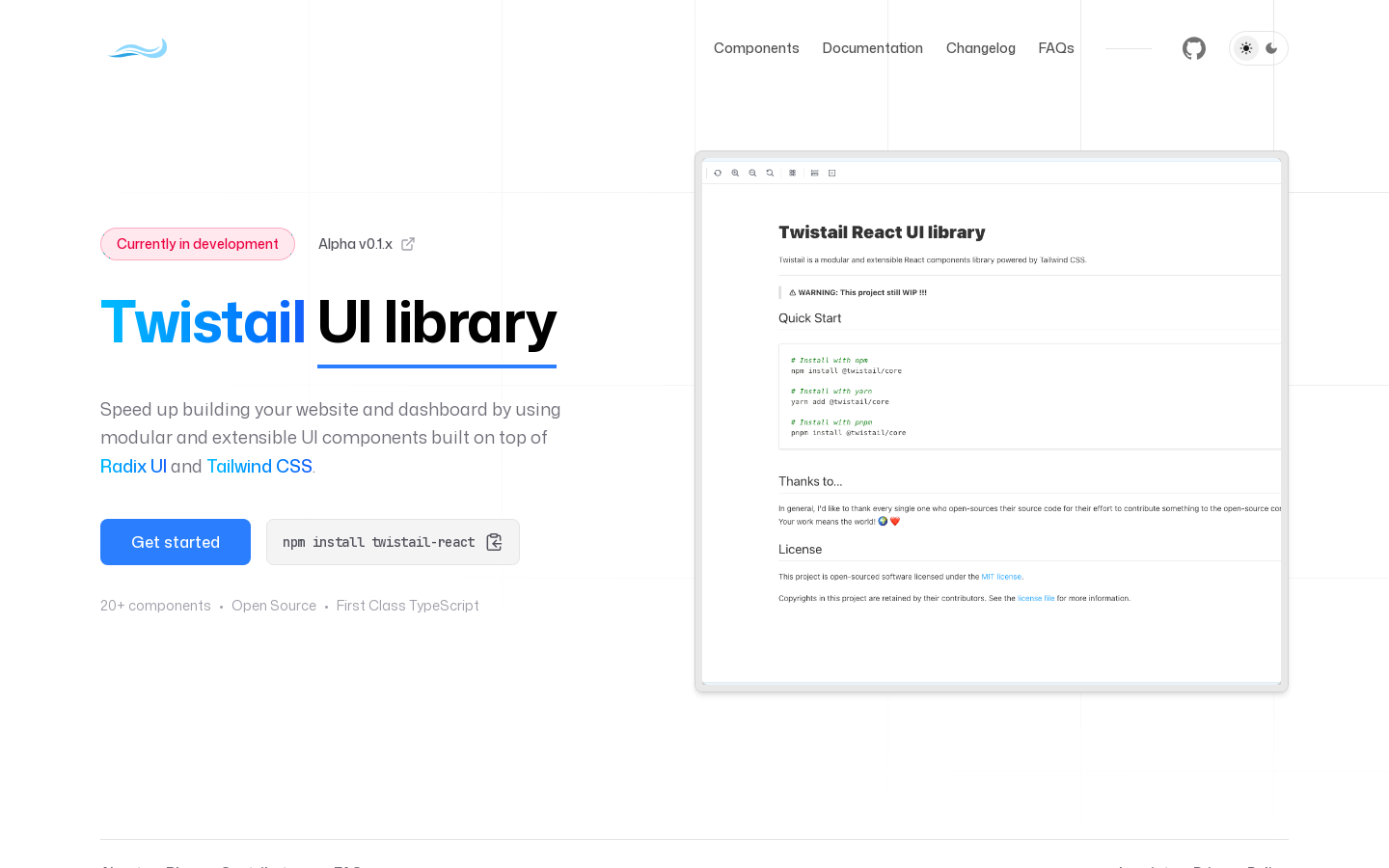
Task: Click the 'Open Source' text
Action: click(274, 606)
